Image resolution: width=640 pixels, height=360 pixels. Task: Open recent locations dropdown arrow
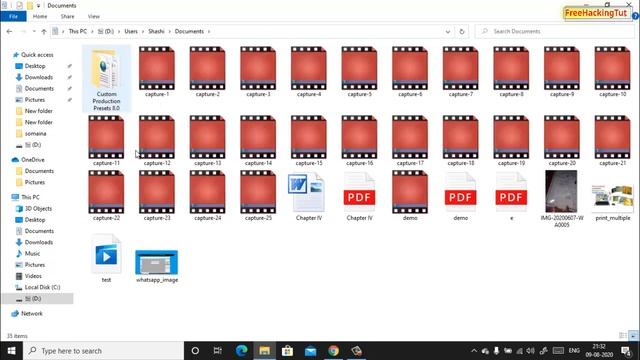click(x=34, y=31)
